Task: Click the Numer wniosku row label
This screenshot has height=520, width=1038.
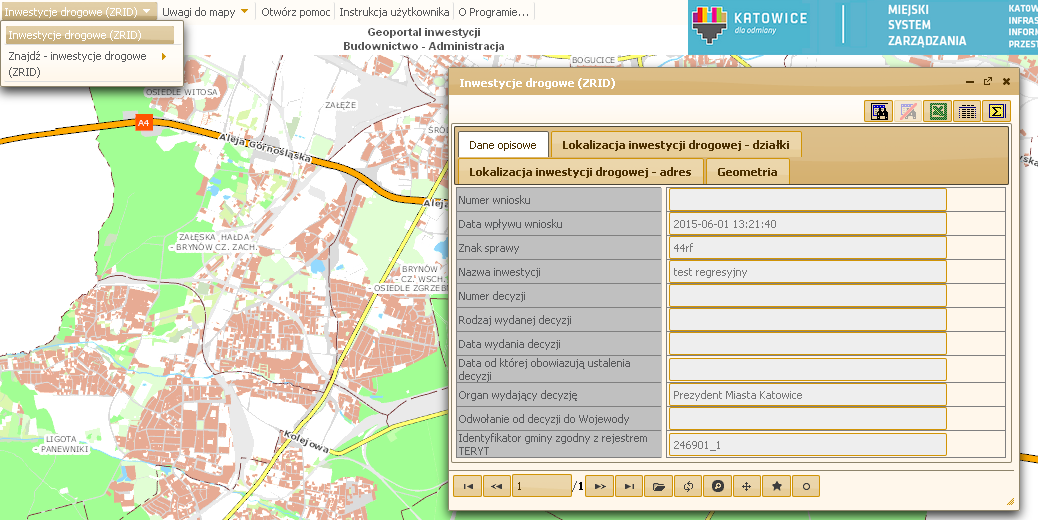Action: coord(494,200)
